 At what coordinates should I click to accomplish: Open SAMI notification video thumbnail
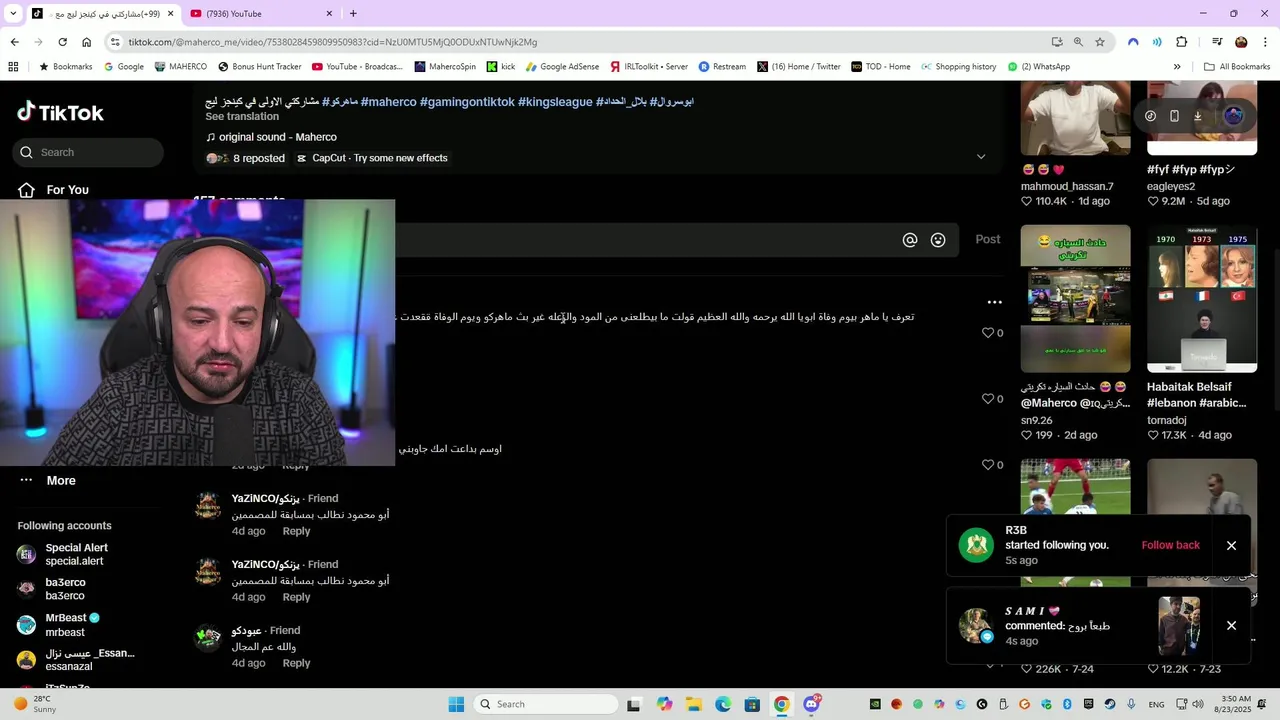coord(1179,626)
